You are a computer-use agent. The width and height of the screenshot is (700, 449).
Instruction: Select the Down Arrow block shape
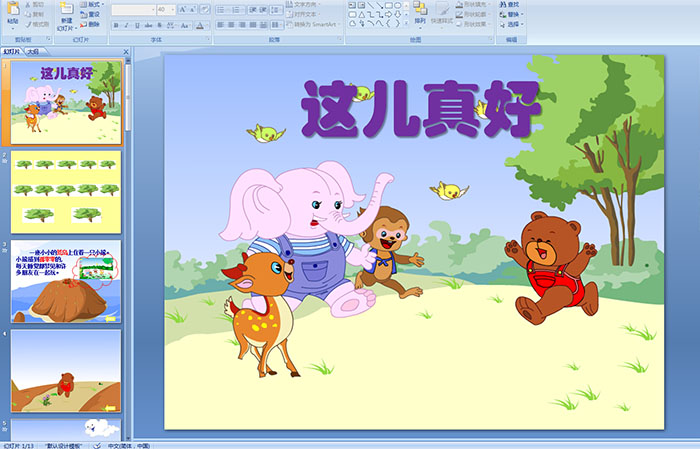tap(397, 15)
